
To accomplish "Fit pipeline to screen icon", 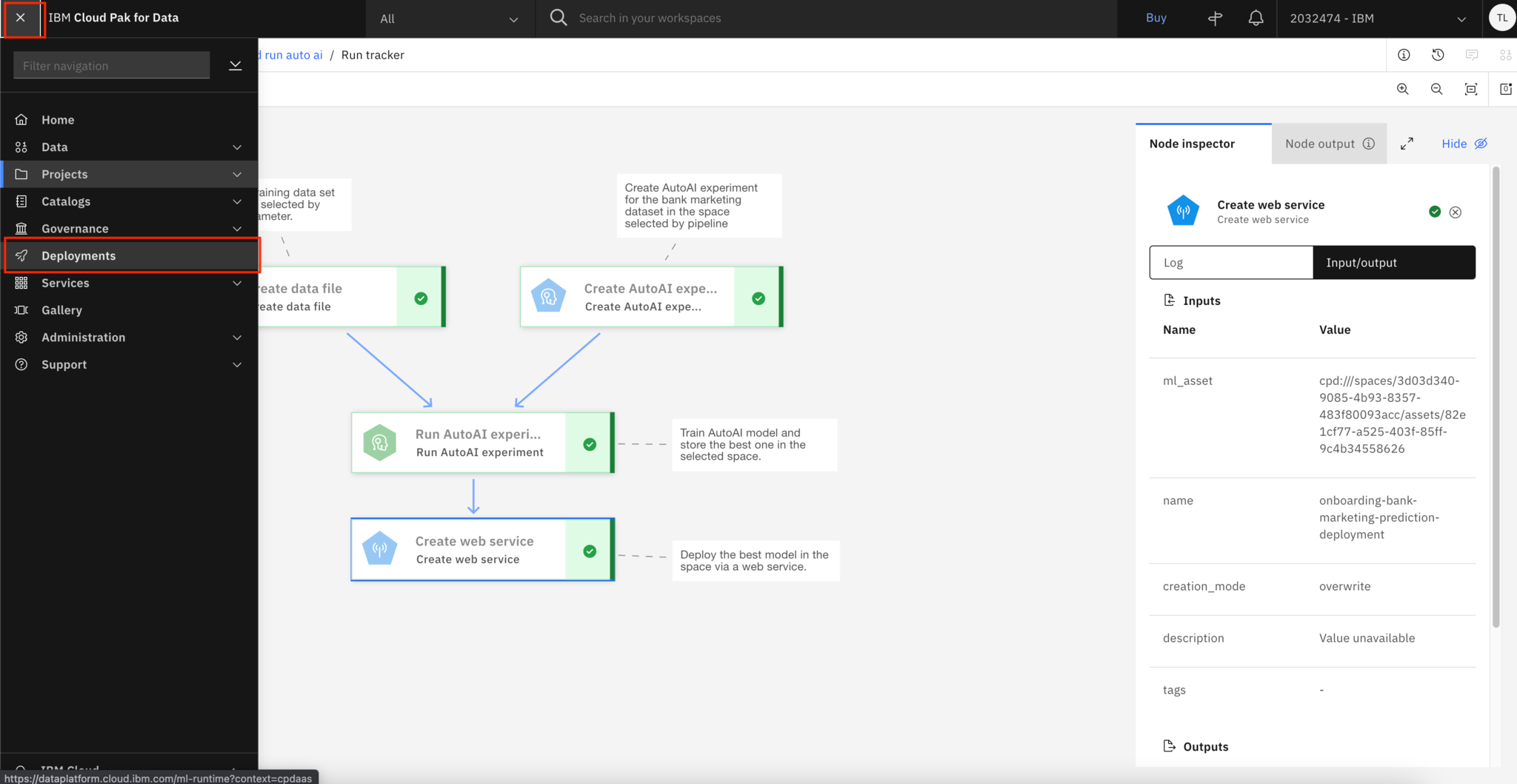I will pos(1471,89).
